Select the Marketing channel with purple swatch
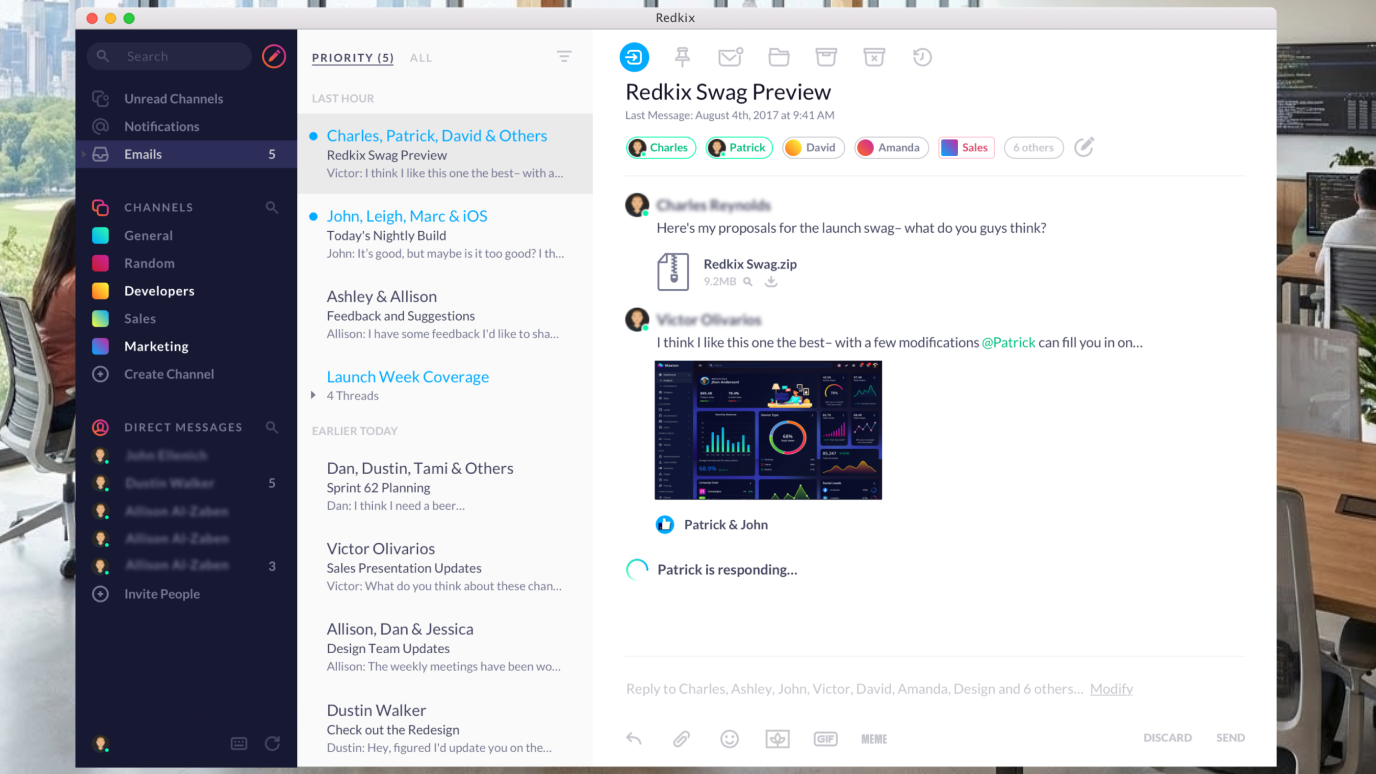 coord(156,346)
